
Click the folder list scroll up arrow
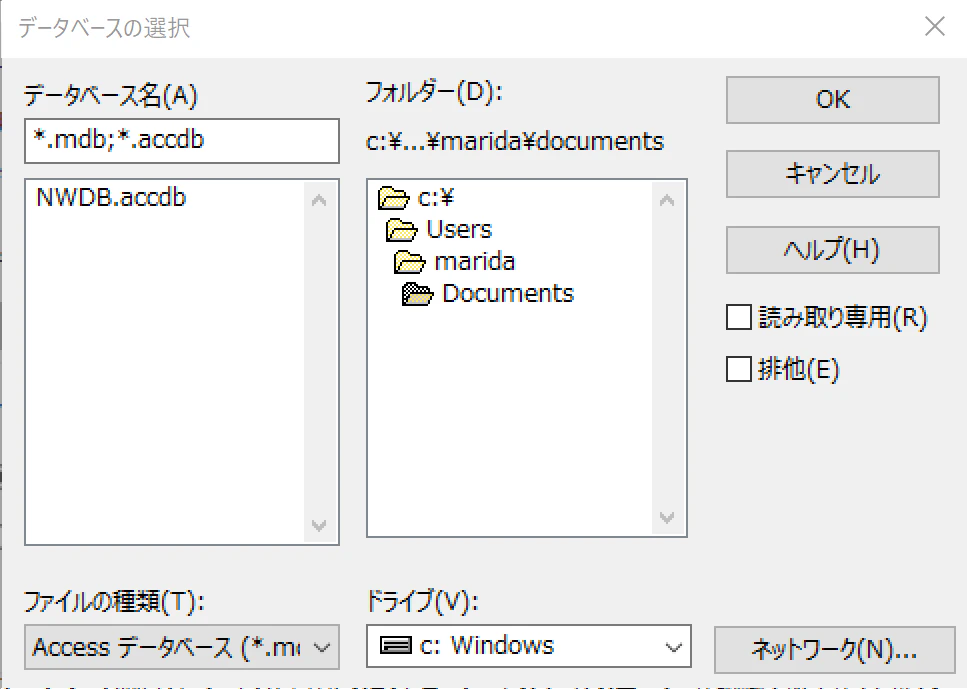coord(667,200)
